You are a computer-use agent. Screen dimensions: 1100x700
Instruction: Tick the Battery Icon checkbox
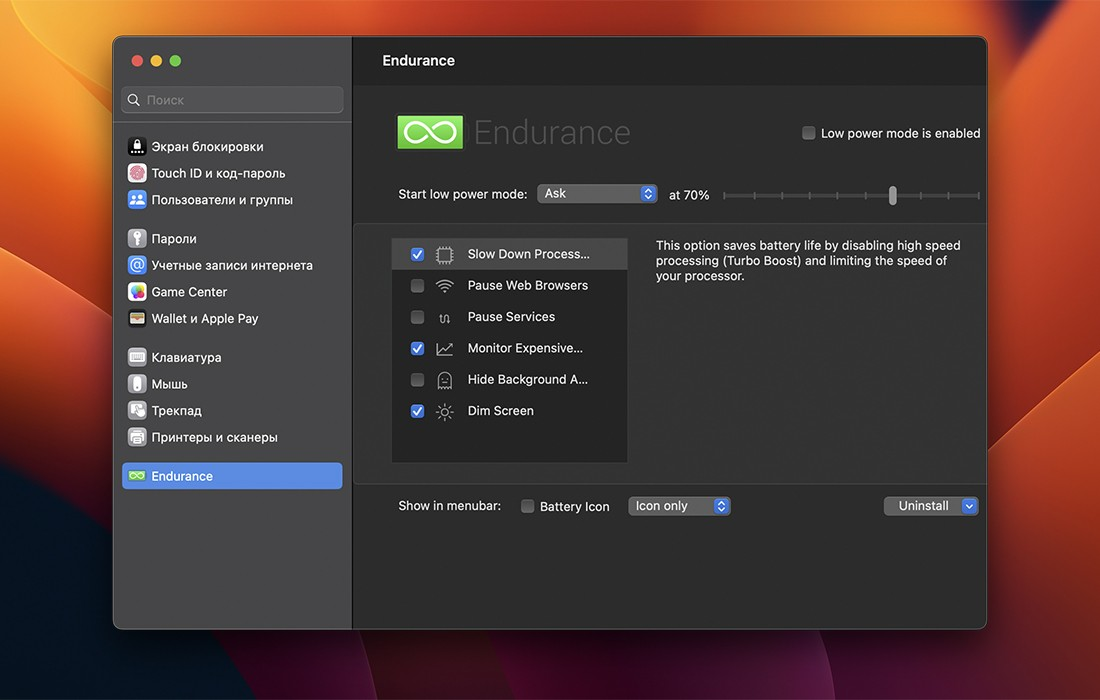pyautogui.click(x=527, y=507)
